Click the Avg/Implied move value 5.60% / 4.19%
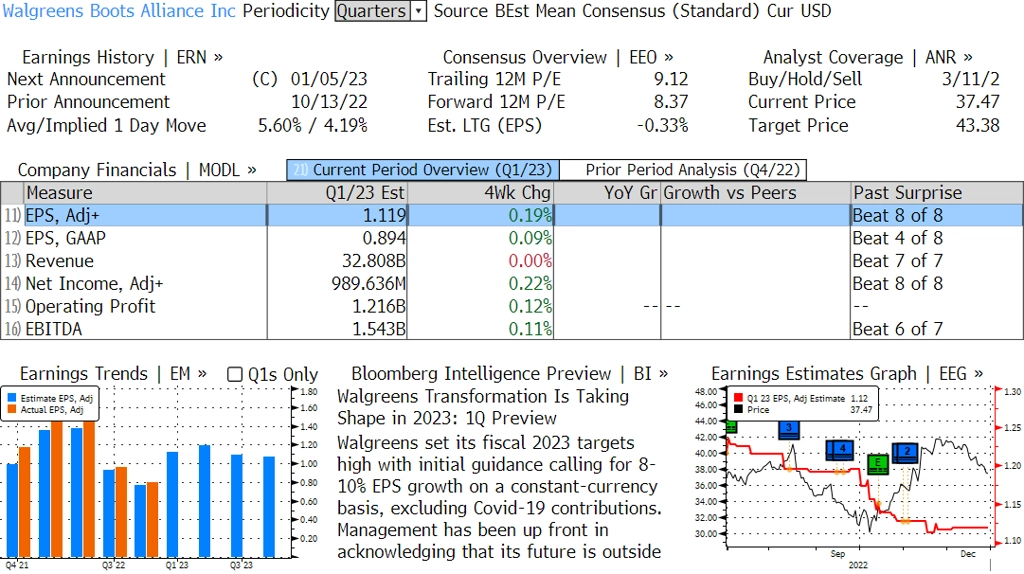 pyautogui.click(x=313, y=125)
